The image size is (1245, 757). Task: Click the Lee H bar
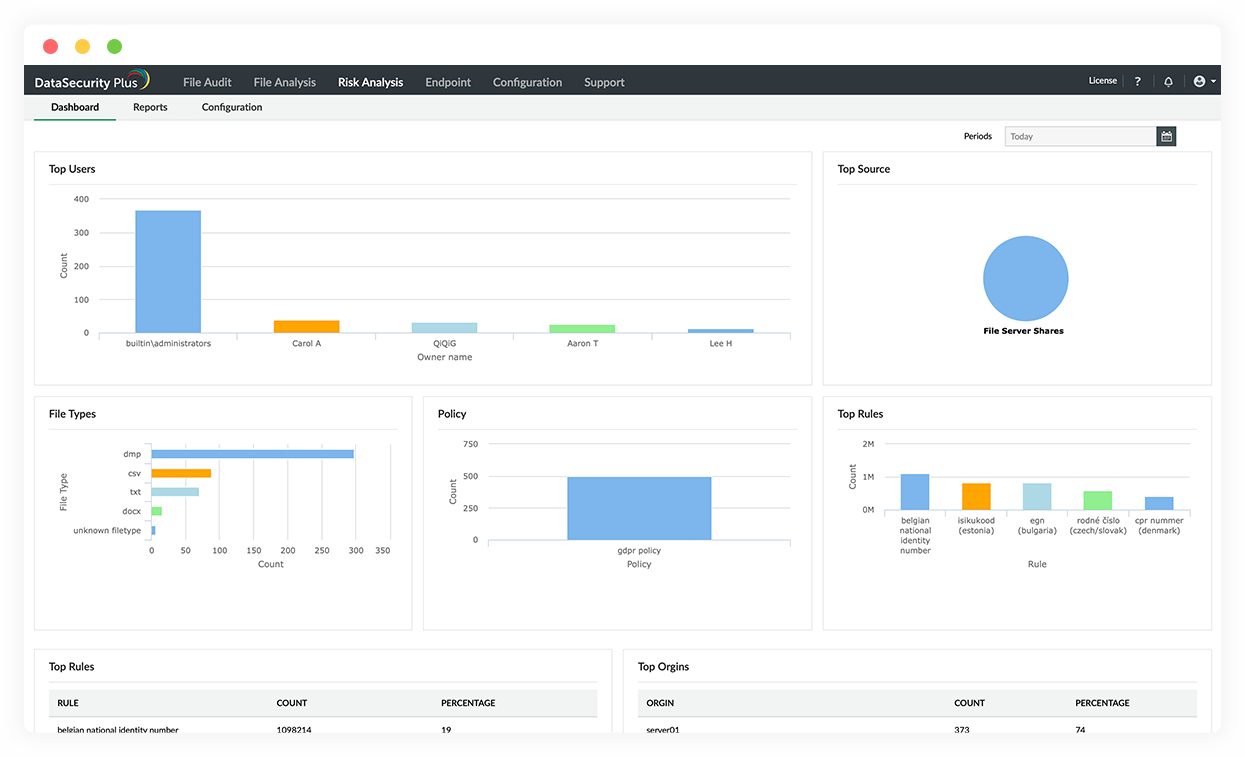(720, 331)
